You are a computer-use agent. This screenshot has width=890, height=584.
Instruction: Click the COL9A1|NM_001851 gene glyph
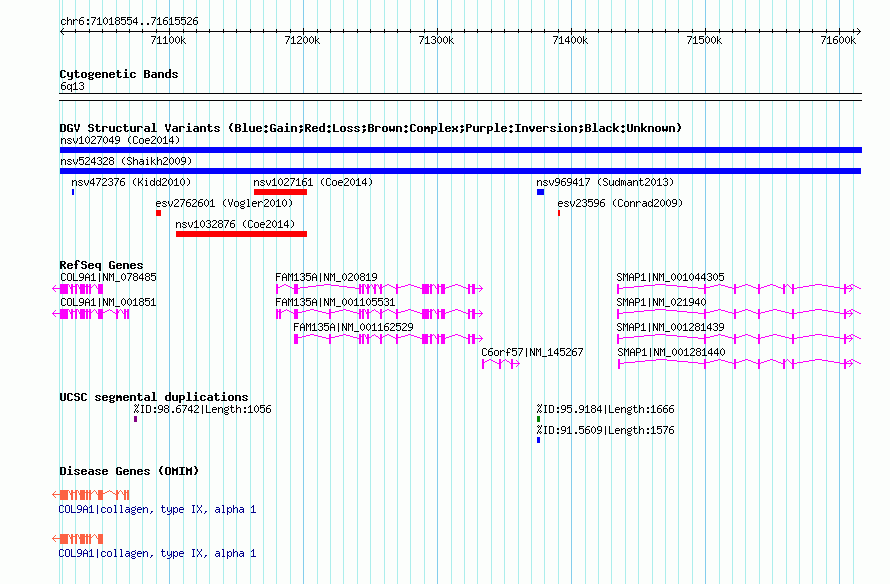[91, 314]
